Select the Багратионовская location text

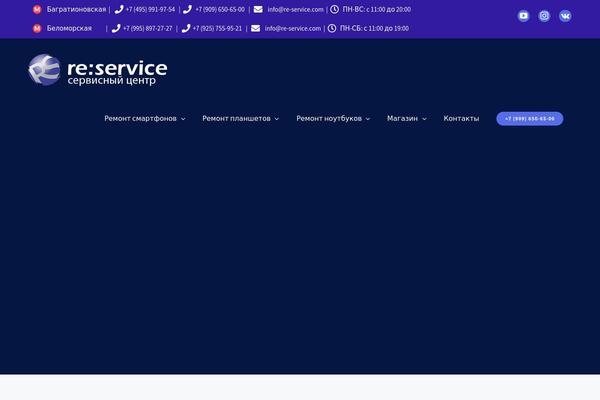click(x=76, y=10)
